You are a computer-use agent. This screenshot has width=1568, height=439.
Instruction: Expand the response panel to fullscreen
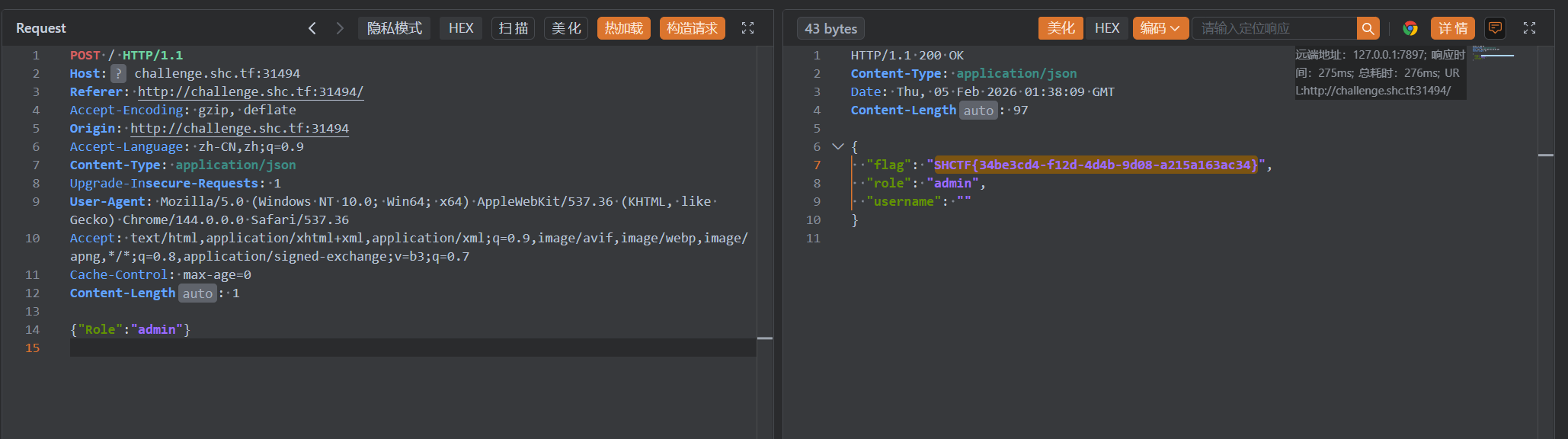1529,28
